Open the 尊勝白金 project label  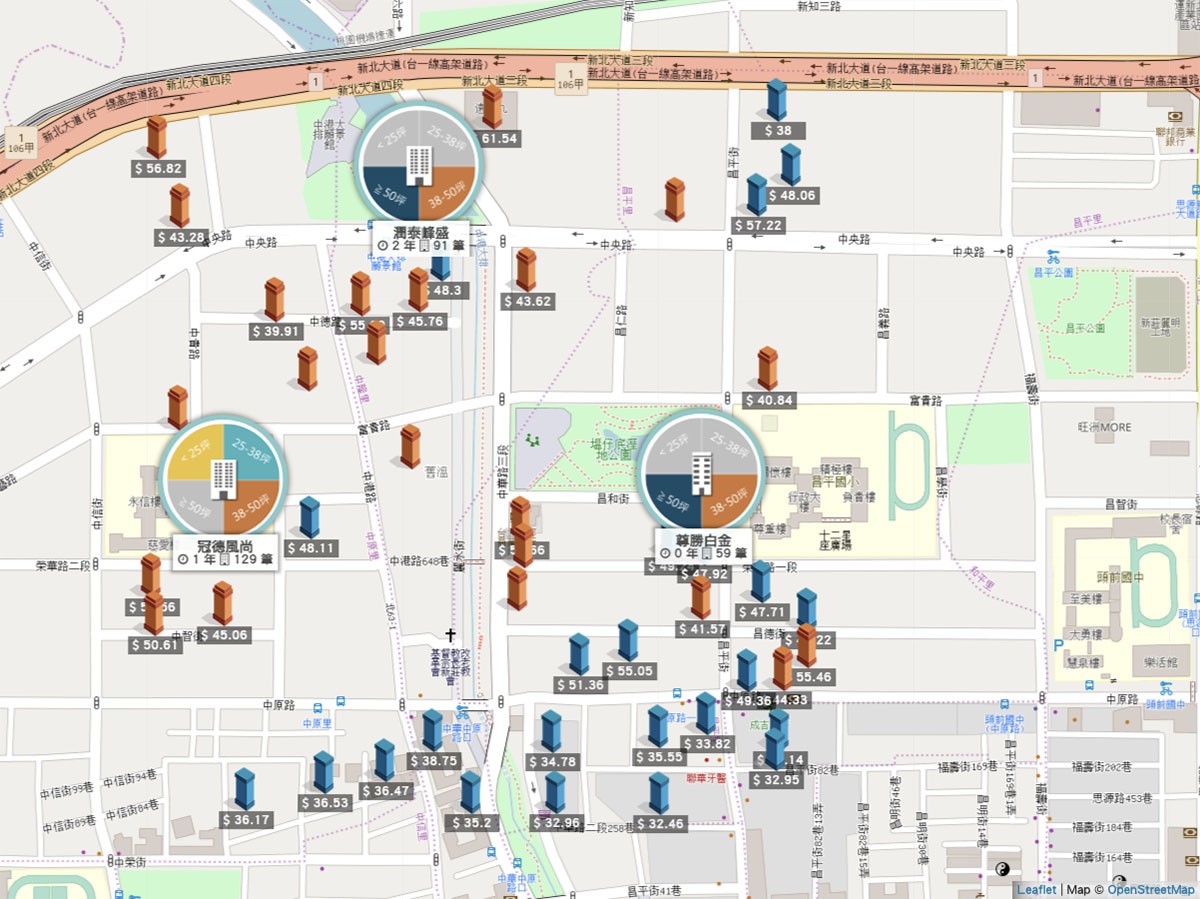704,545
